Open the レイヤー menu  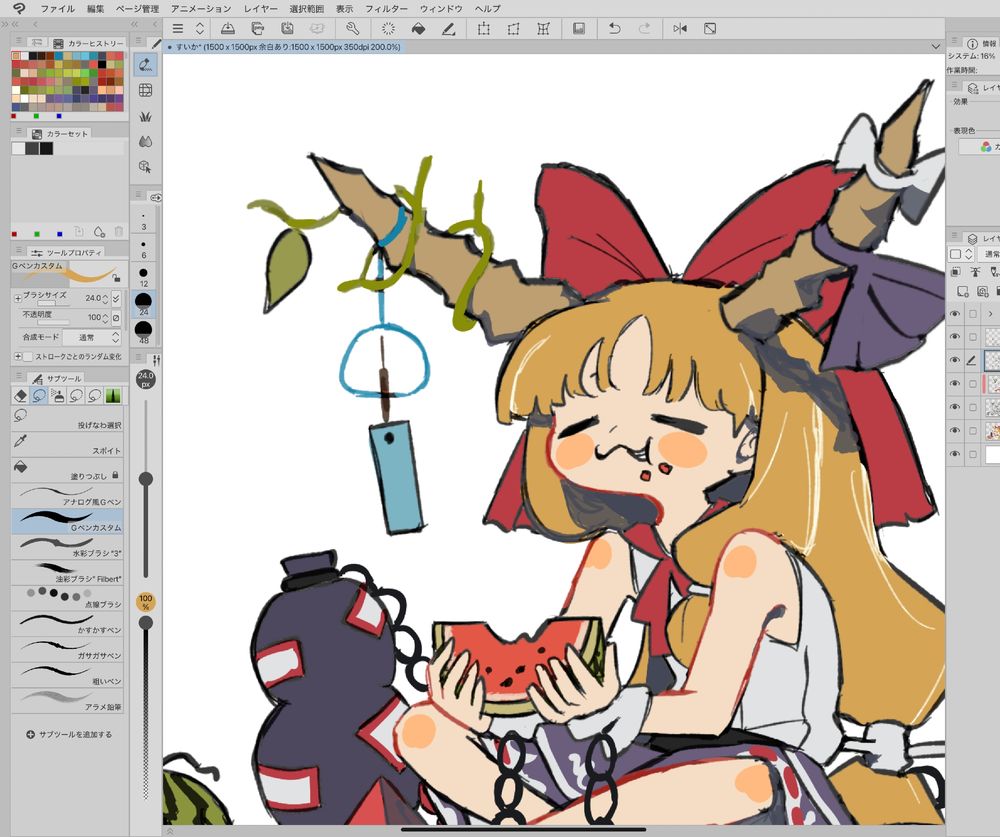point(260,9)
